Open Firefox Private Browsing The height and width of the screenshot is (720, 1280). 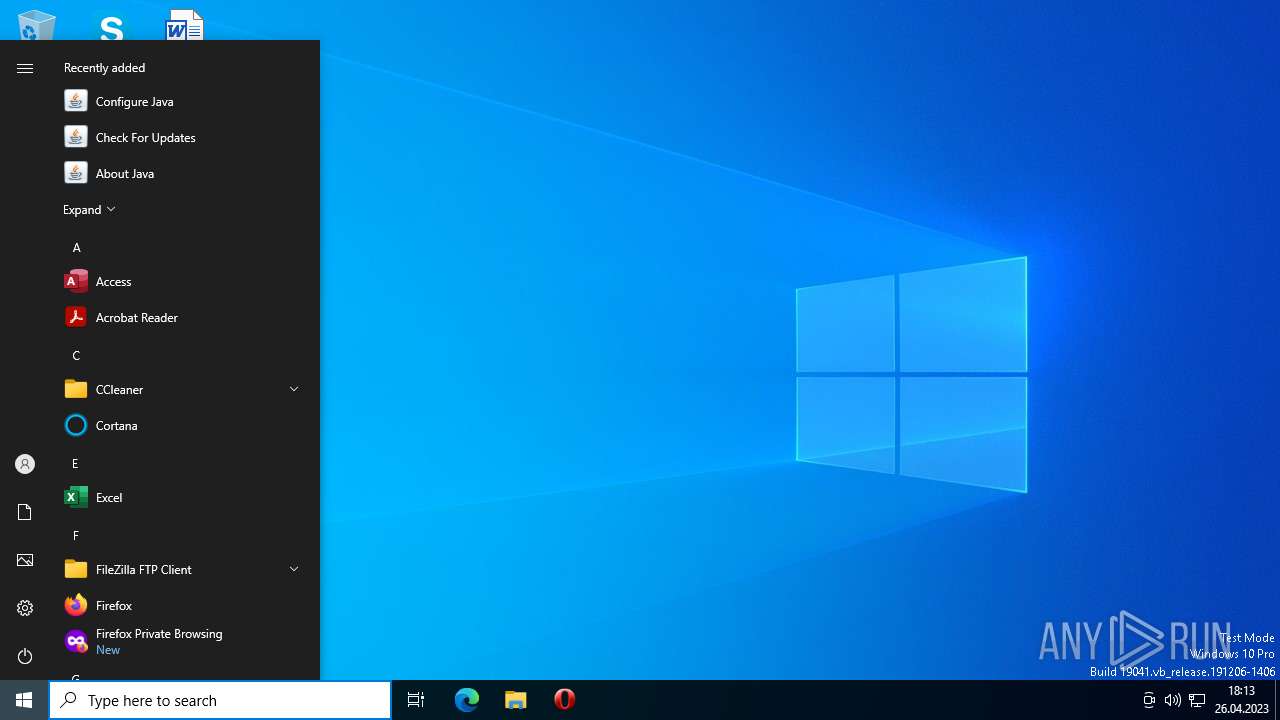[184, 641]
